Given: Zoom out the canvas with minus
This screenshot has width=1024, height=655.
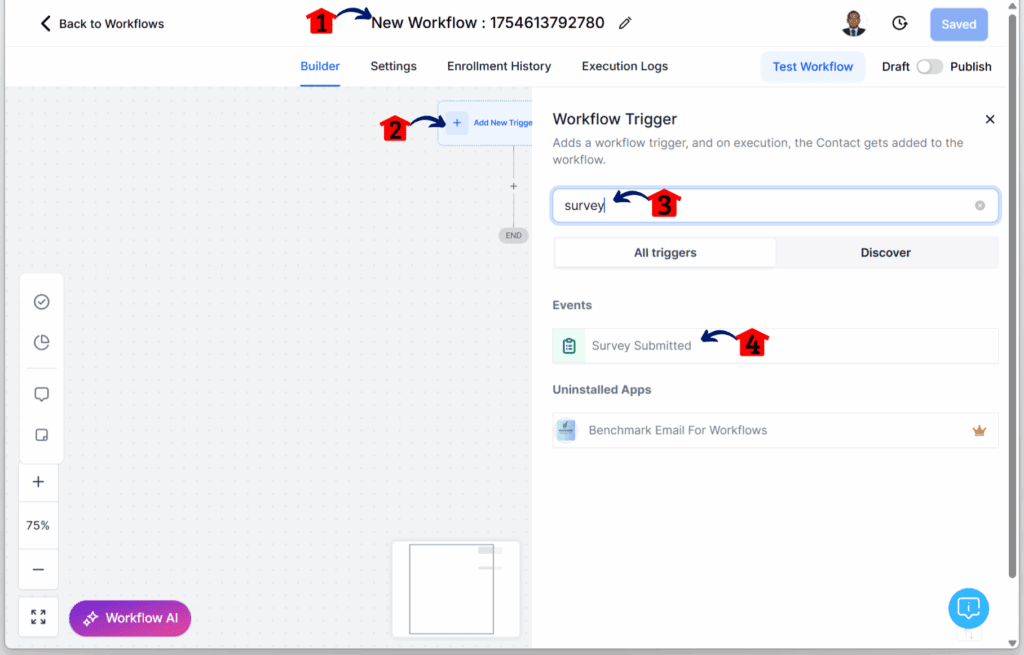Looking at the screenshot, I should pyautogui.click(x=39, y=569).
